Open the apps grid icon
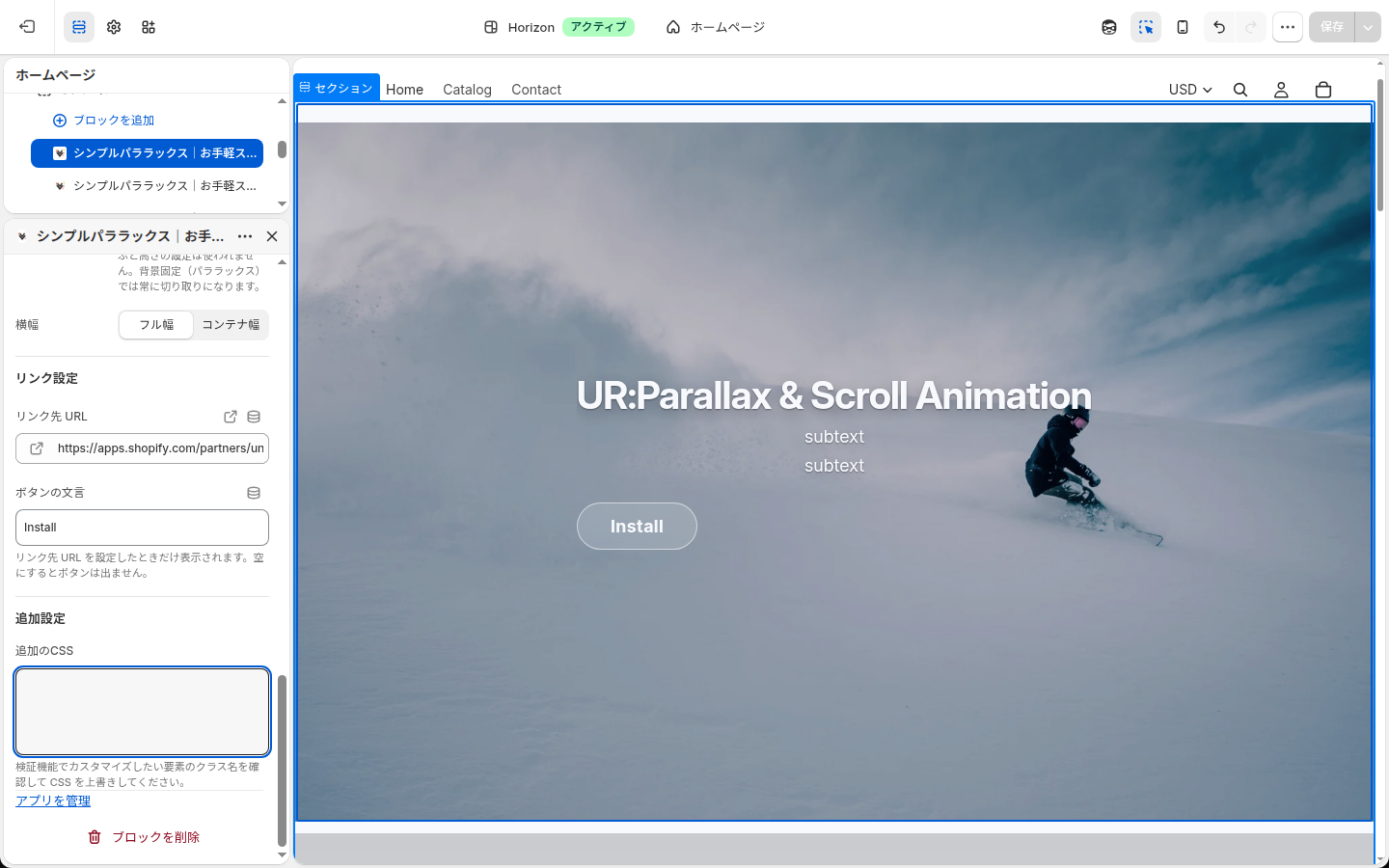 coord(149,27)
